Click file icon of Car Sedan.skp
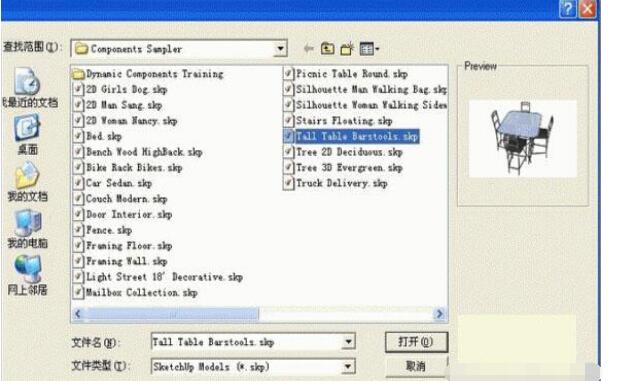 78,183
